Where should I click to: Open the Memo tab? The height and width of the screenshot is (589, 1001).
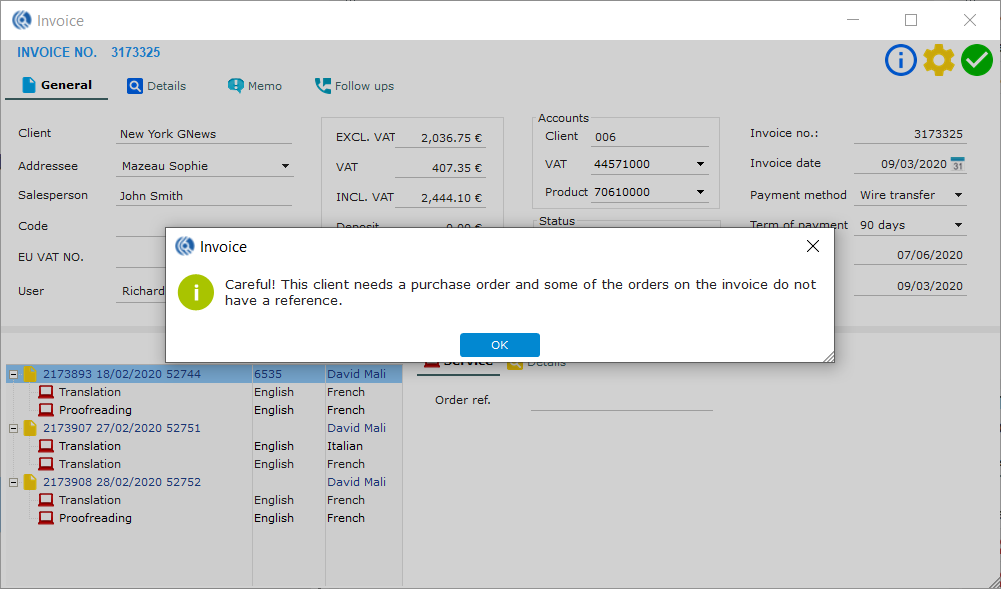[x=254, y=86]
